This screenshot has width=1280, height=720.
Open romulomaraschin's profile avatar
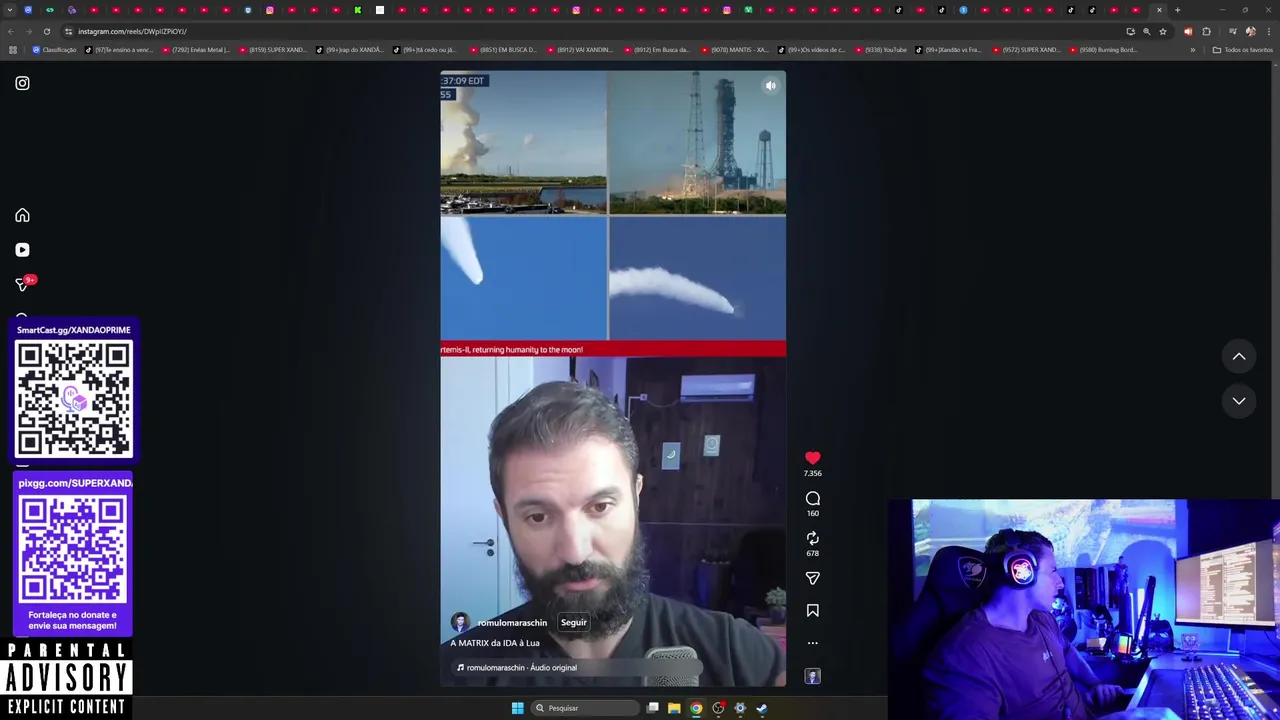(460, 622)
